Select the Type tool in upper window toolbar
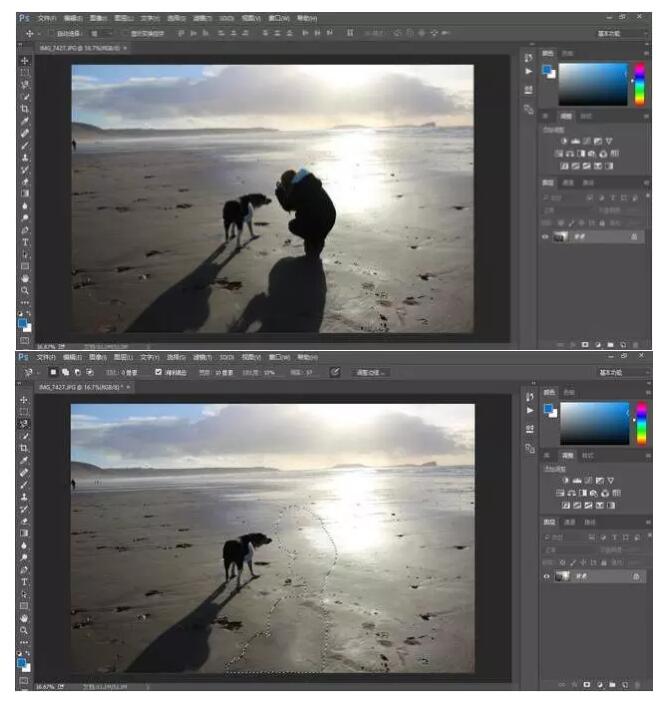The image size is (669, 706). (x=26, y=242)
